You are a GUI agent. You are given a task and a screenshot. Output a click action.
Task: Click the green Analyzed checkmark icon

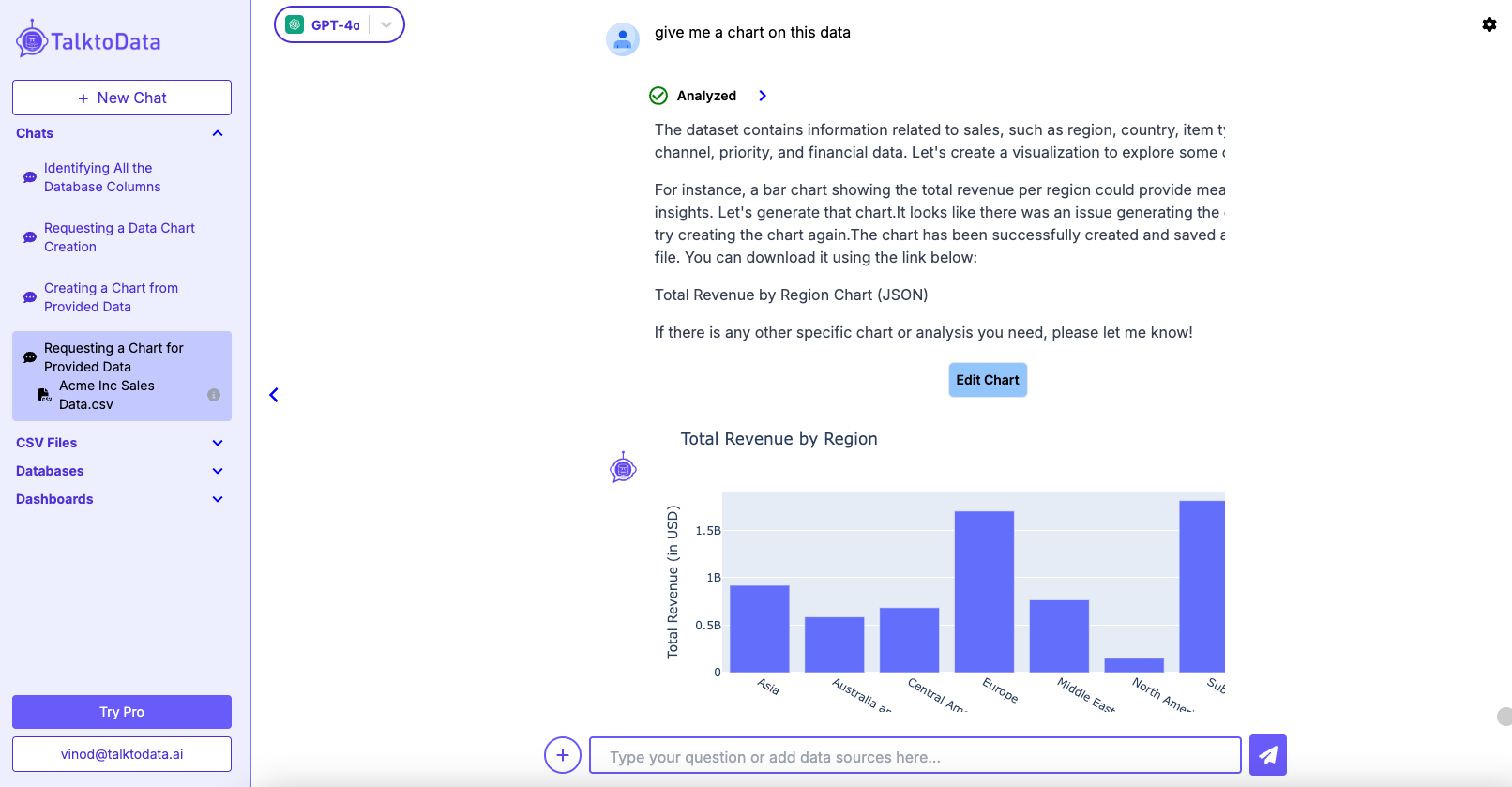pos(658,96)
